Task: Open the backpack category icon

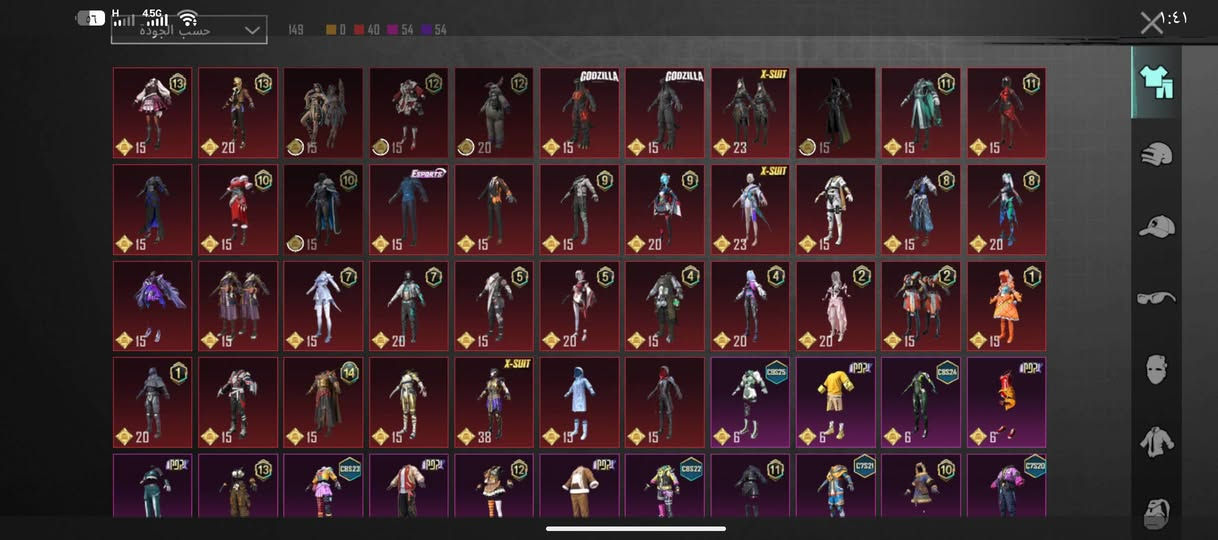Action: tap(1156, 511)
